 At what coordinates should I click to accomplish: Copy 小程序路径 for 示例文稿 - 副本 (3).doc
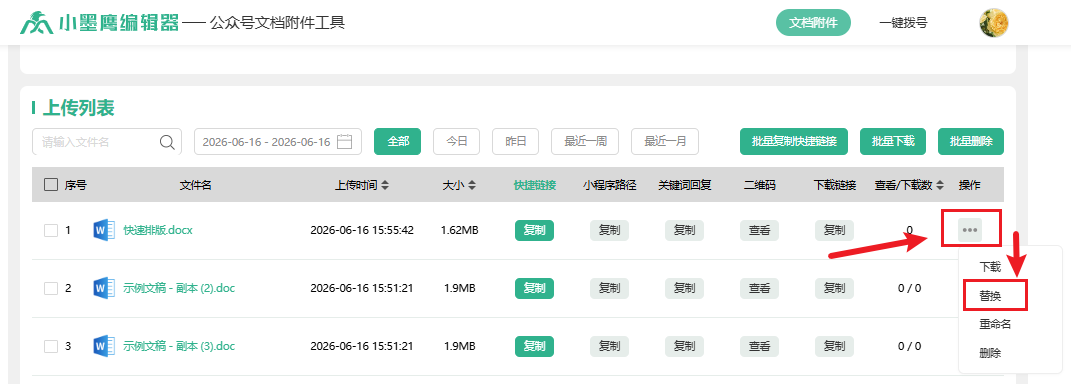point(609,346)
